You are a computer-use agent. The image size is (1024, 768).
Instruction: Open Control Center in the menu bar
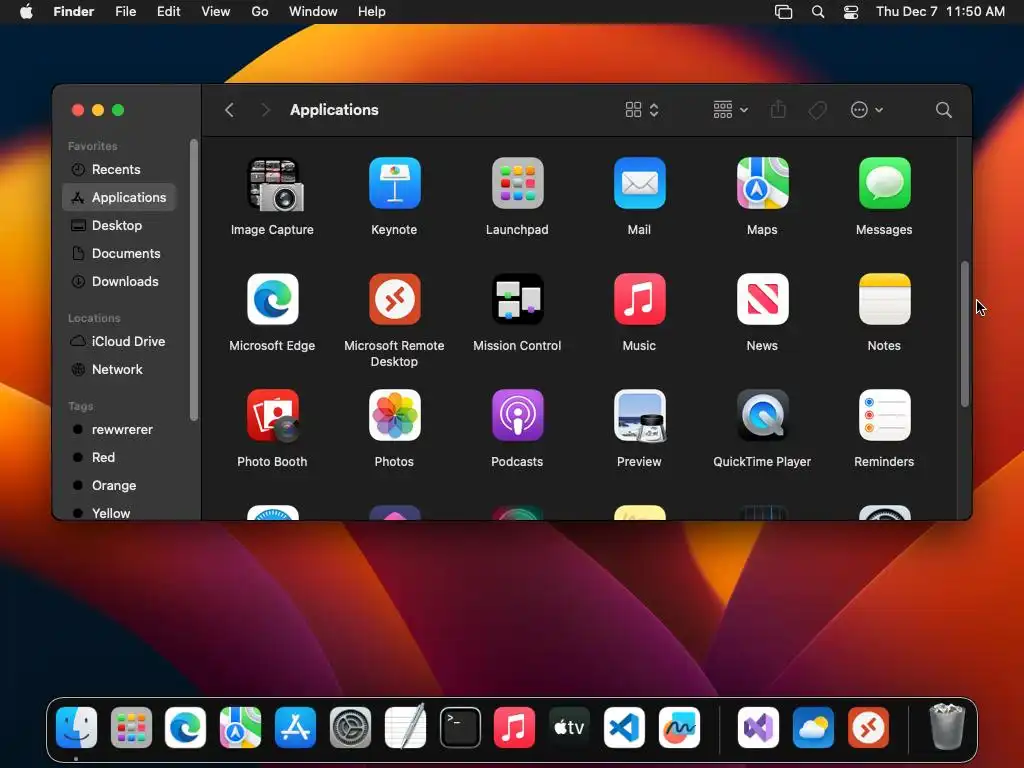(850, 12)
